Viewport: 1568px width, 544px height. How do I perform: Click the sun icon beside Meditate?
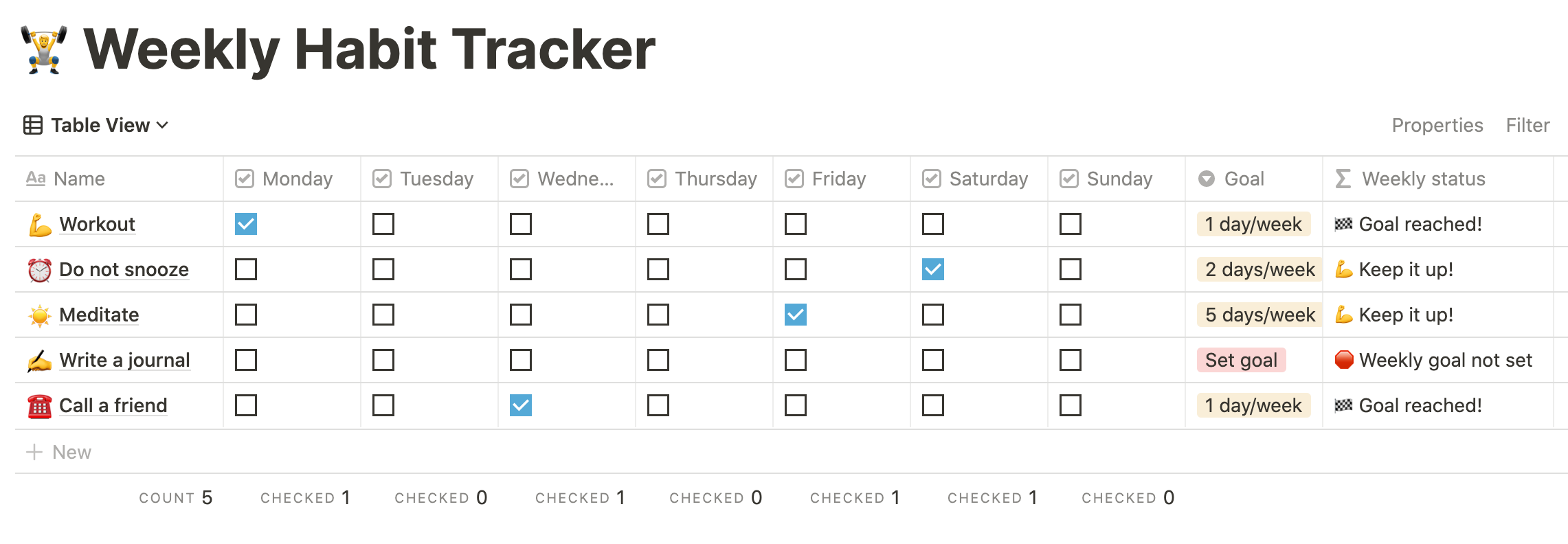click(x=40, y=315)
